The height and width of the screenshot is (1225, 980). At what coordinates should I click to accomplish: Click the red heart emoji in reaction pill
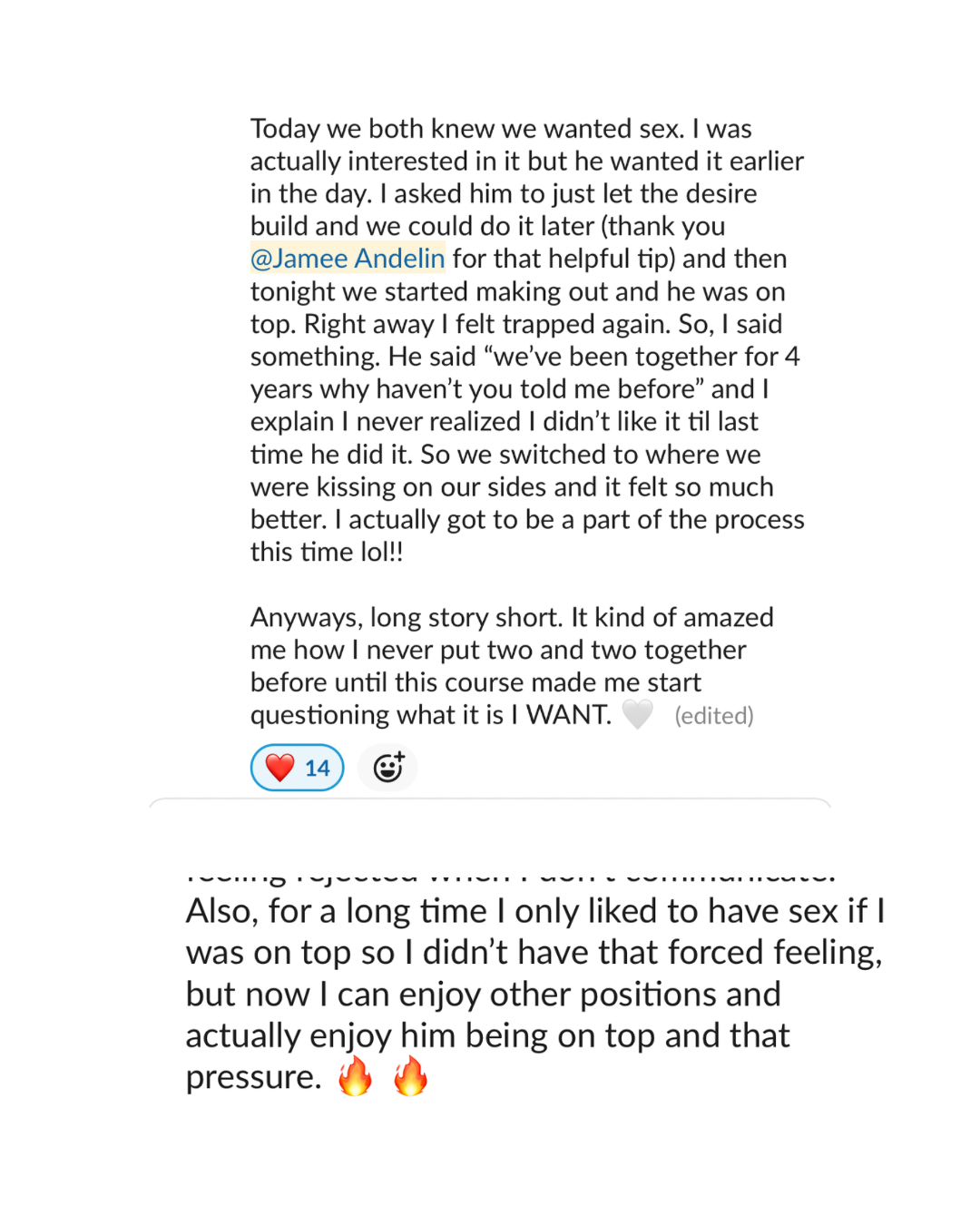click(279, 768)
